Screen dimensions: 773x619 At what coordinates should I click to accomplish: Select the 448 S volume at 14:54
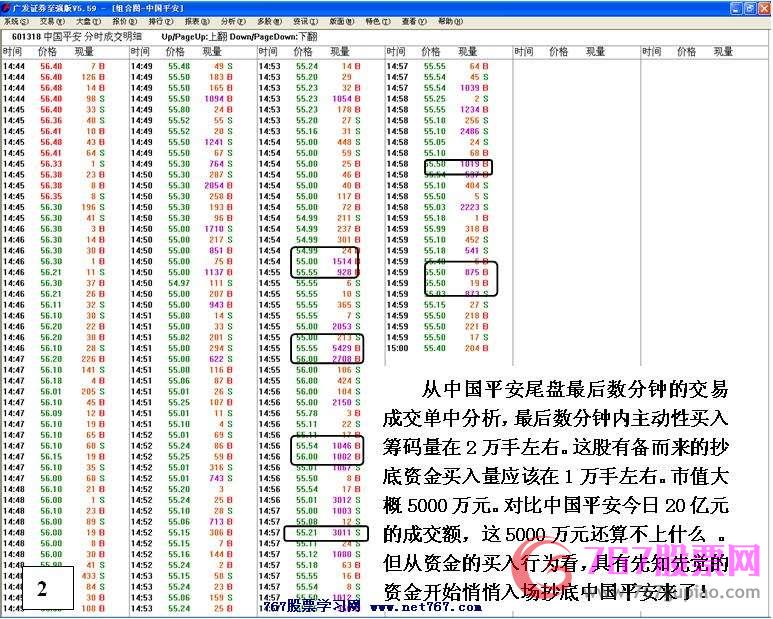click(x=349, y=142)
